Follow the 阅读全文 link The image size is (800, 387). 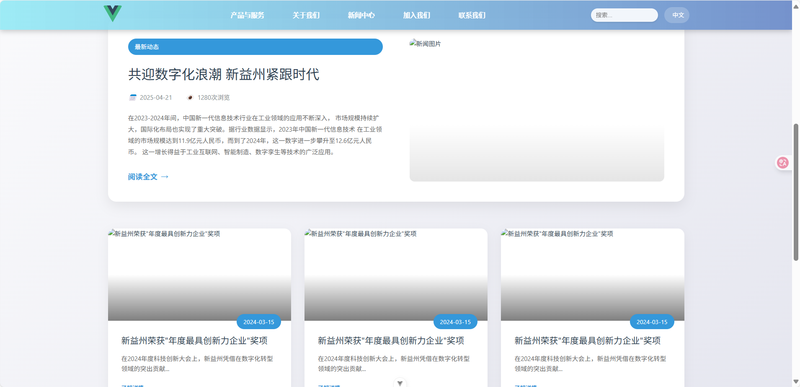[x=148, y=177]
